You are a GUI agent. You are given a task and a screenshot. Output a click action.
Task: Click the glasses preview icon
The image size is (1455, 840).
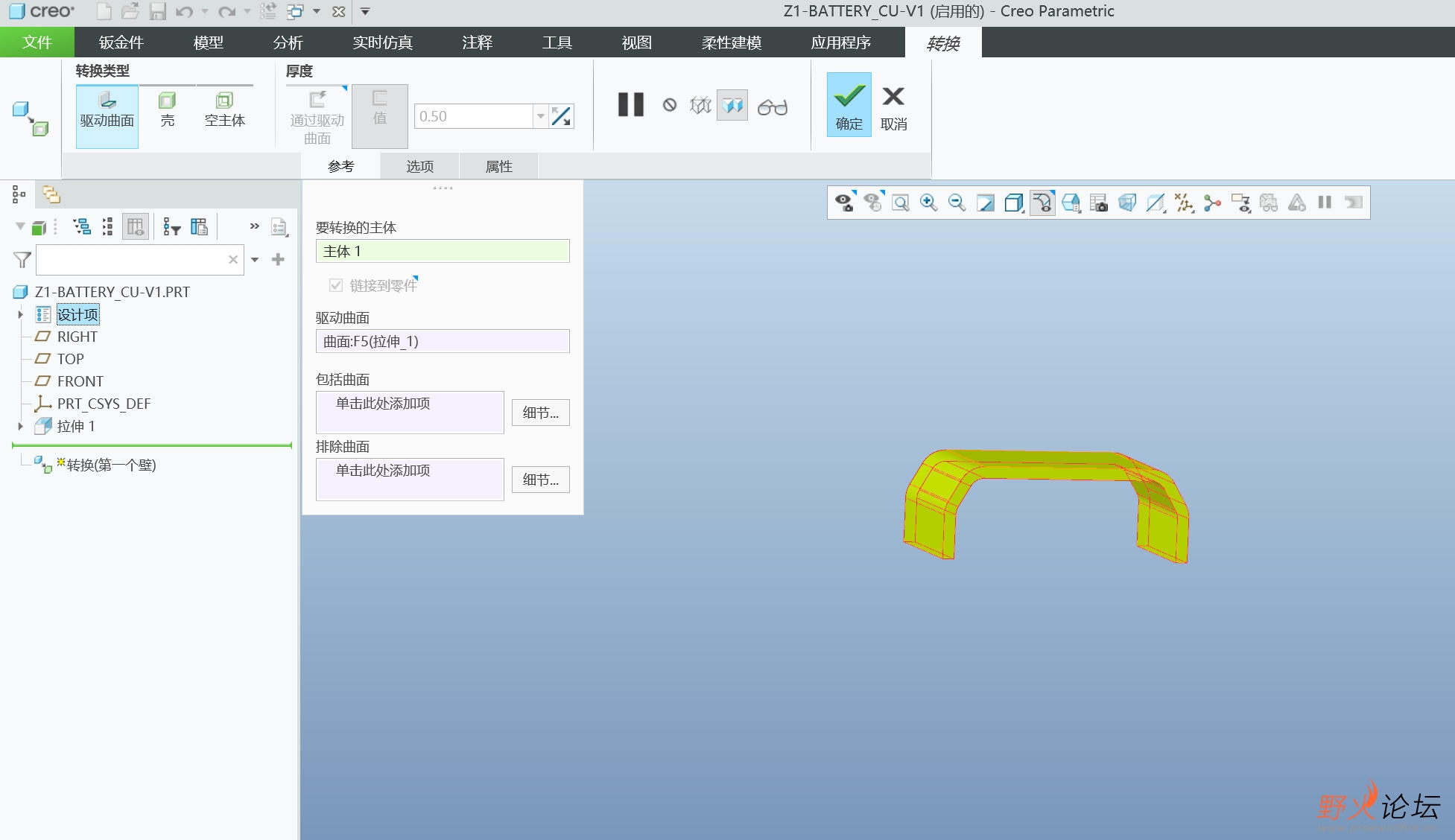pos(772,106)
